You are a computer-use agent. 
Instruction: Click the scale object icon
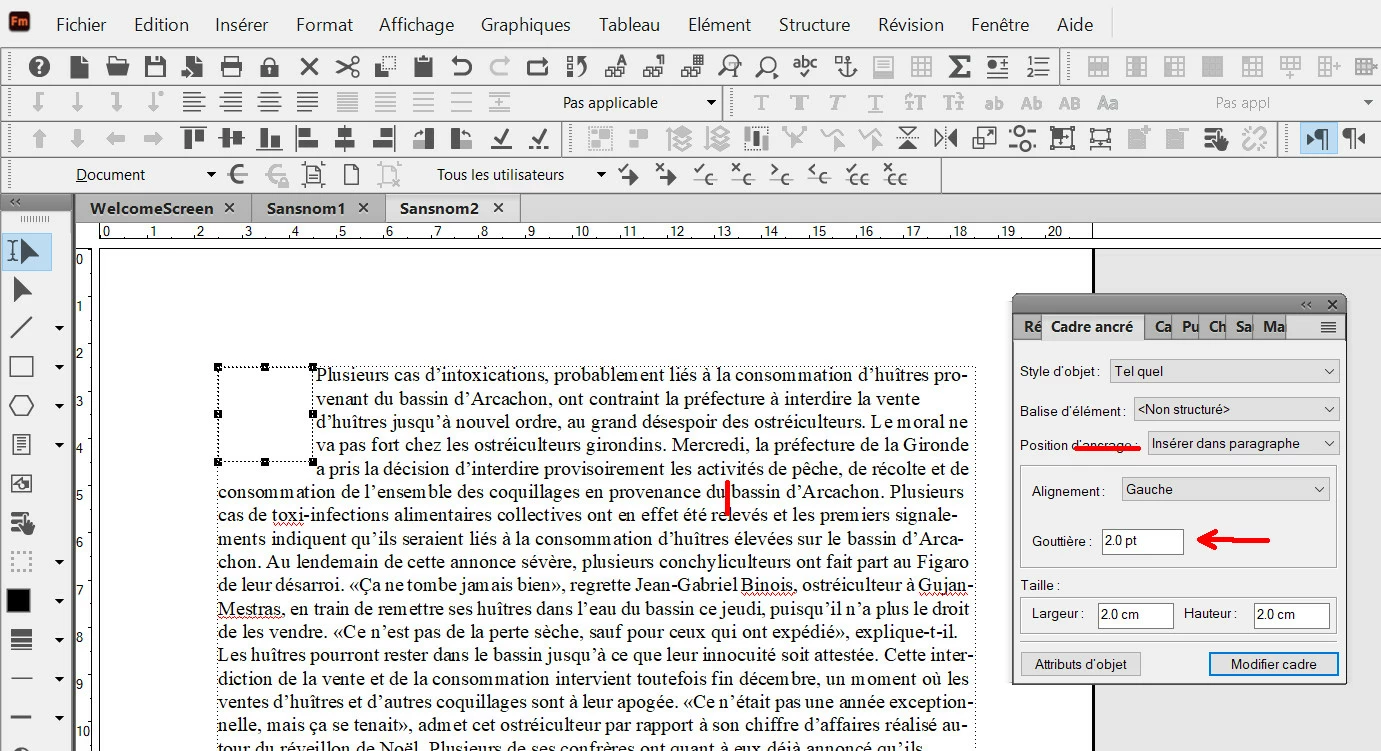[984, 138]
